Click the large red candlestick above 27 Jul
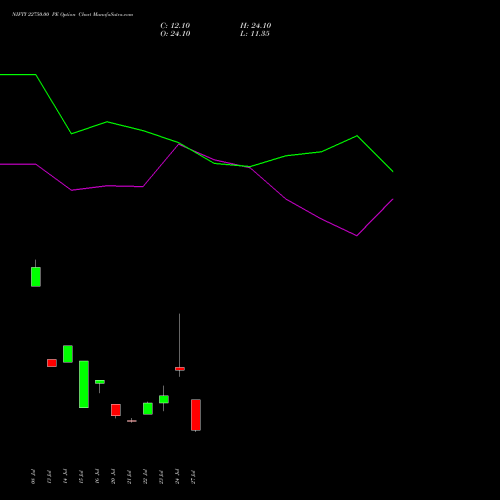This screenshot has height=500, width=500. [196, 415]
